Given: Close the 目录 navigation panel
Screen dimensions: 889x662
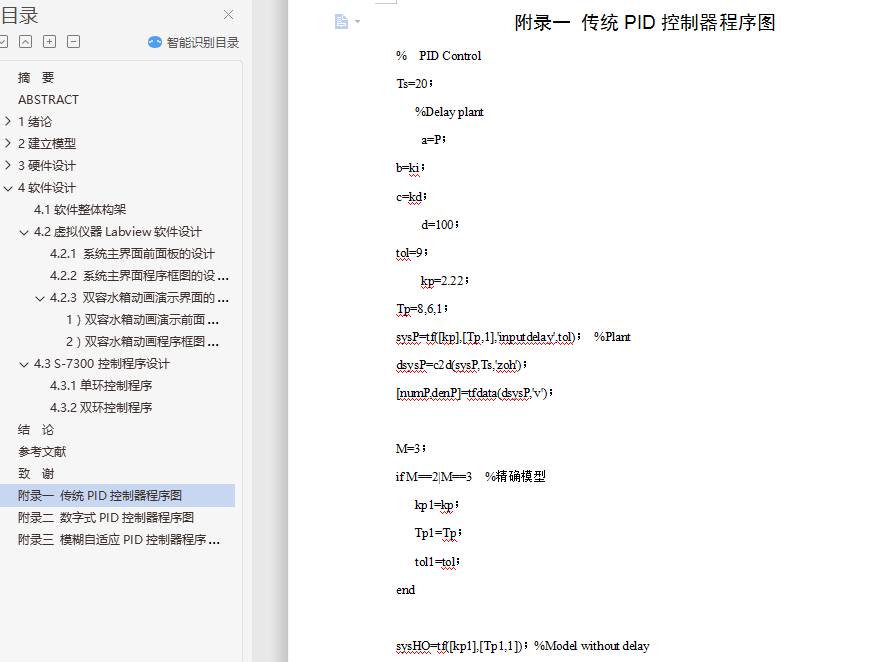Looking at the screenshot, I should [228, 15].
